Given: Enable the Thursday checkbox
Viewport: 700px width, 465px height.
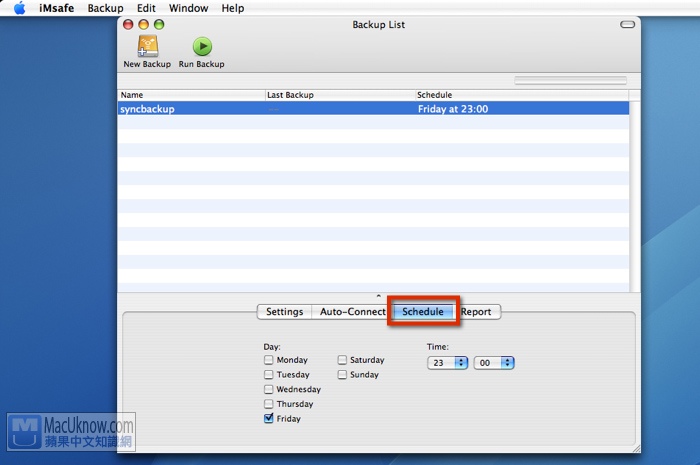Looking at the screenshot, I should coord(268,404).
